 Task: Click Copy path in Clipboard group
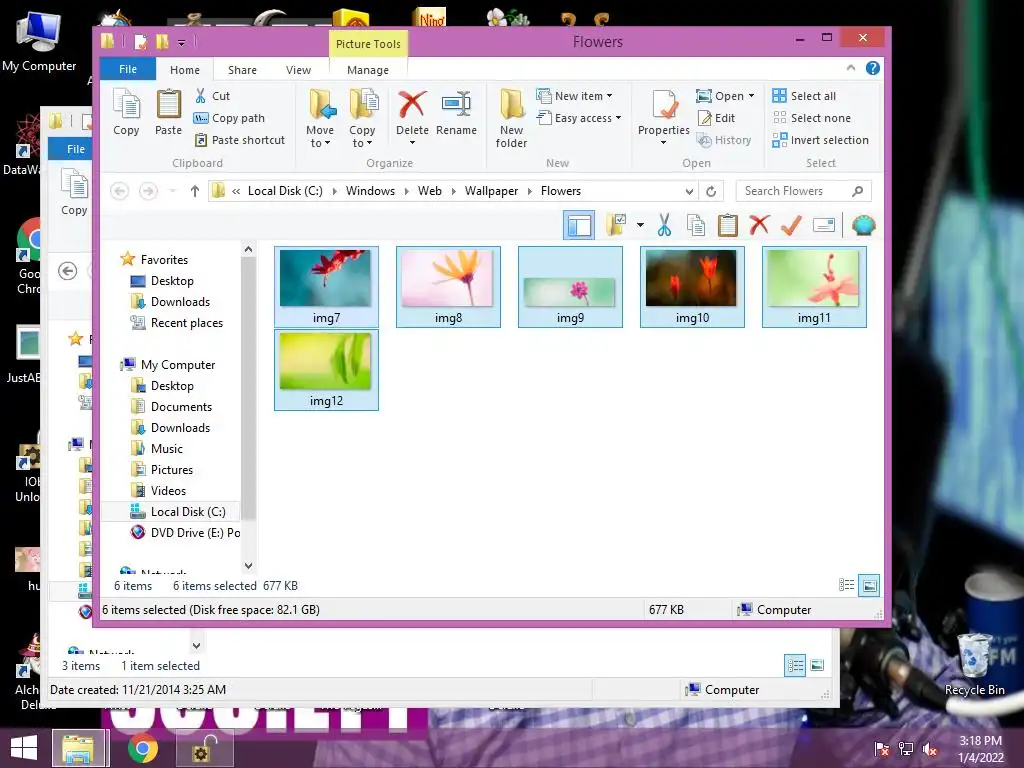[x=229, y=118]
